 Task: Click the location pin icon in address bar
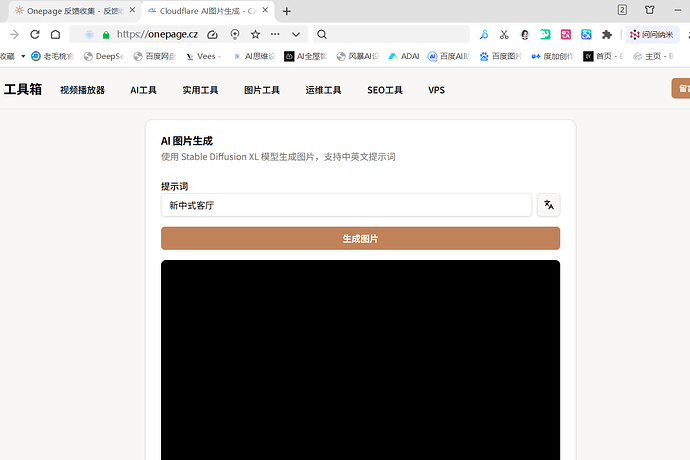[x=235, y=34]
